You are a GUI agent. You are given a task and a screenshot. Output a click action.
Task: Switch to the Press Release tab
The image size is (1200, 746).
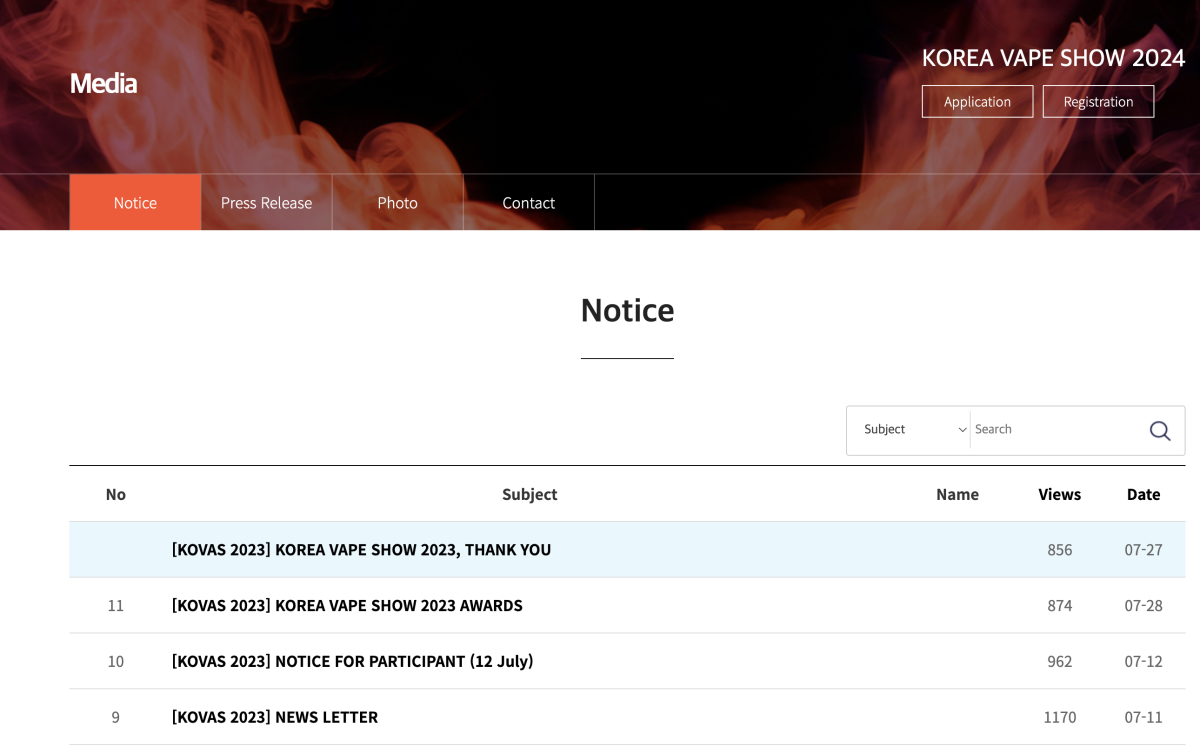[266, 202]
